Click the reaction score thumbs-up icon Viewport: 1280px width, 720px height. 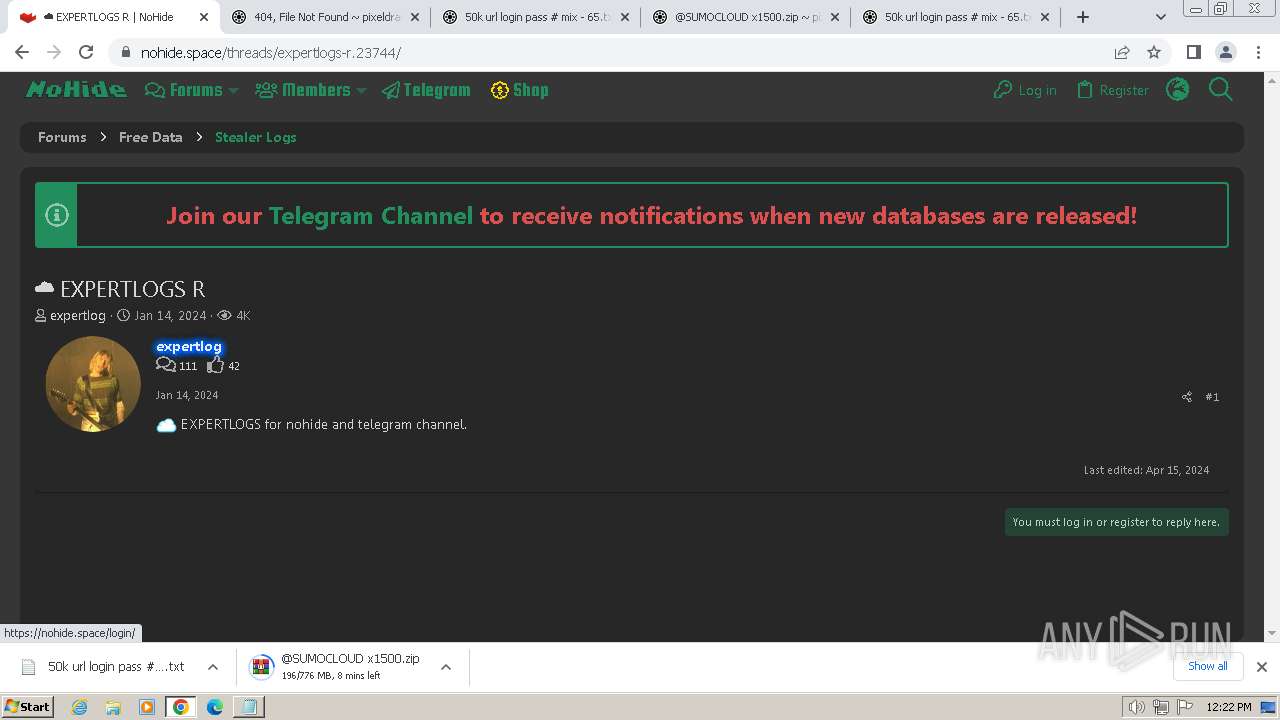click(215, 365)
